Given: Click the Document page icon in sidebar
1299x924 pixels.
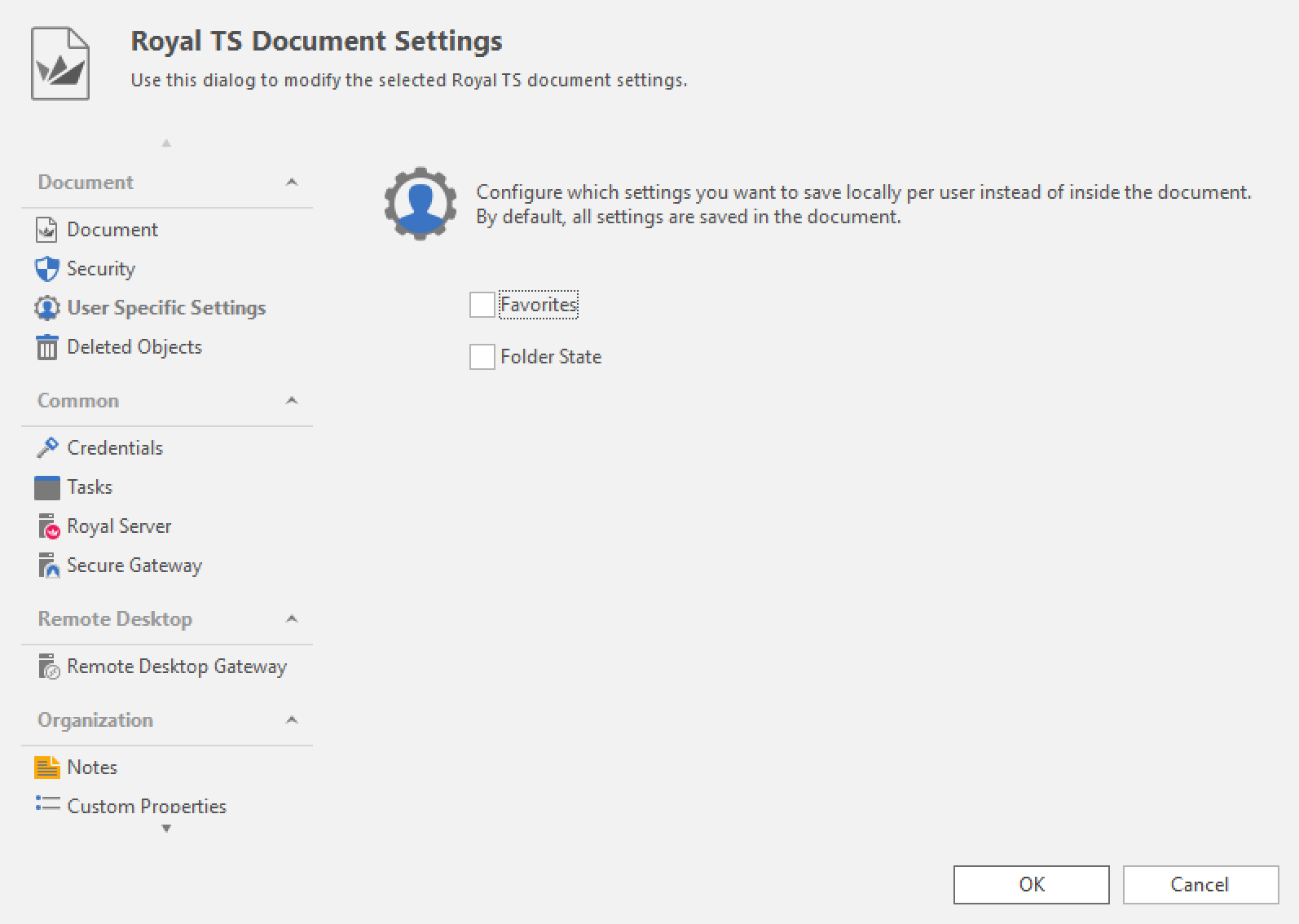Looking at the screenshot, I should pos(46,231).
